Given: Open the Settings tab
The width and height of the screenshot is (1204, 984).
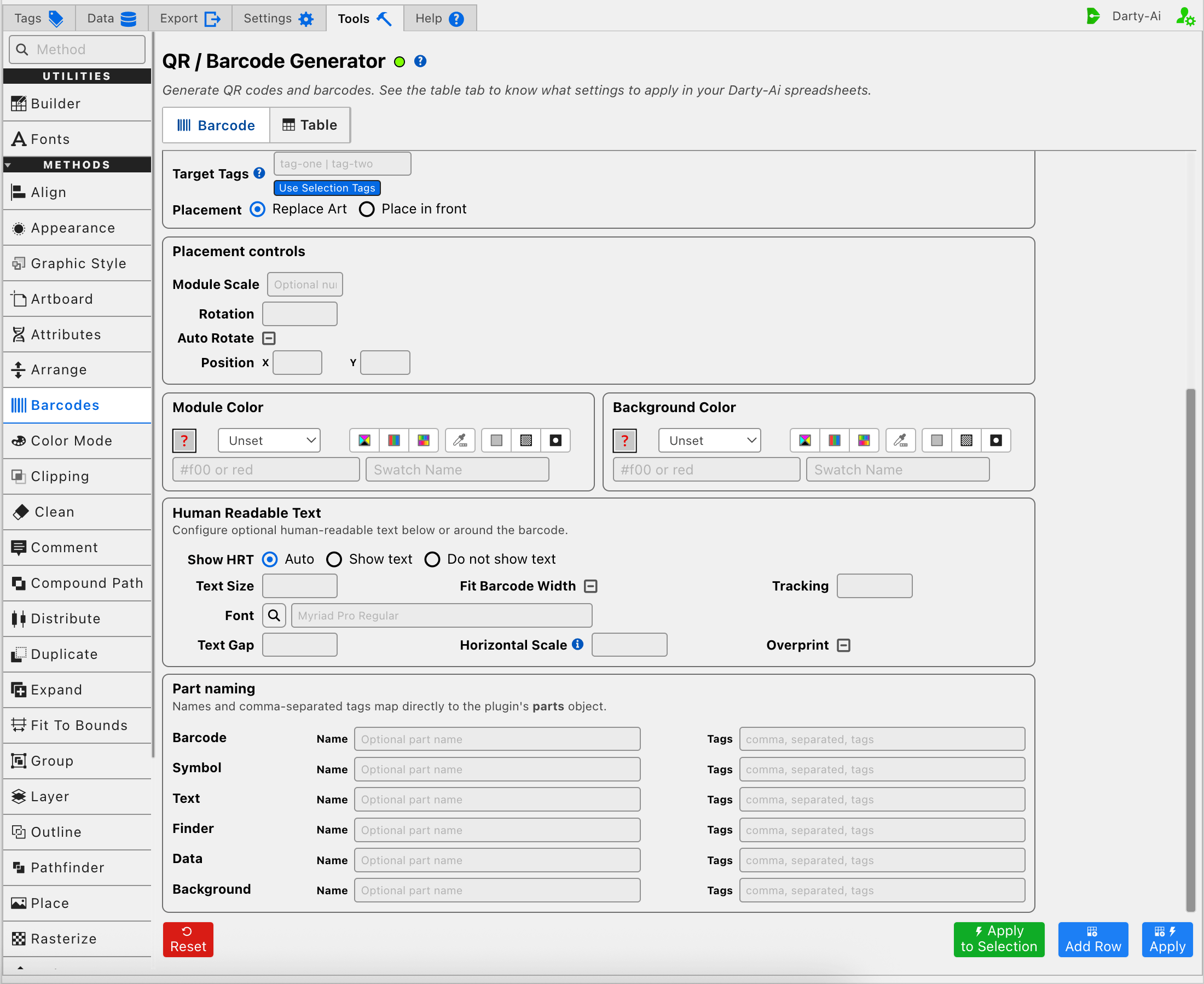Looking at the screenshot, I should (279, 18).
